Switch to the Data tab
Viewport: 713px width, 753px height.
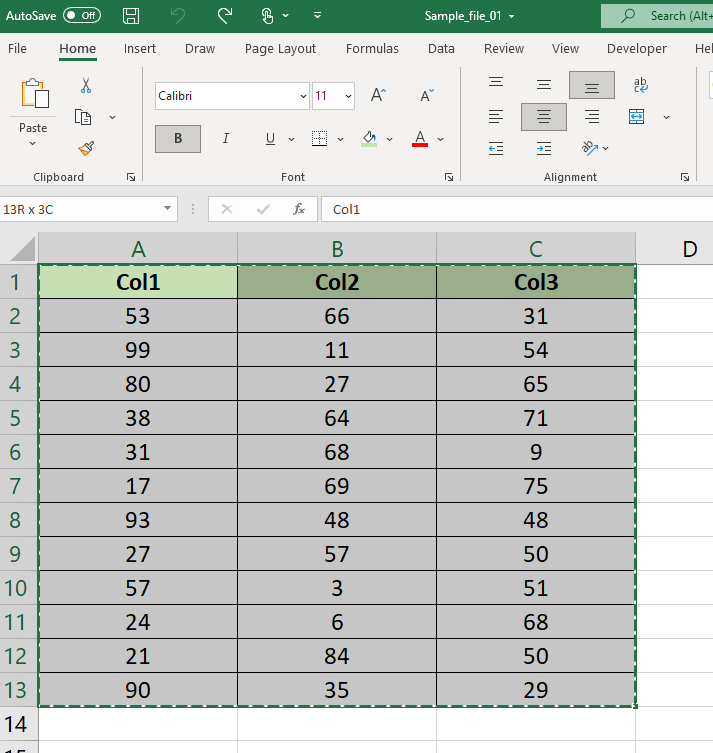pyautogui.click(x=441, y=49)
